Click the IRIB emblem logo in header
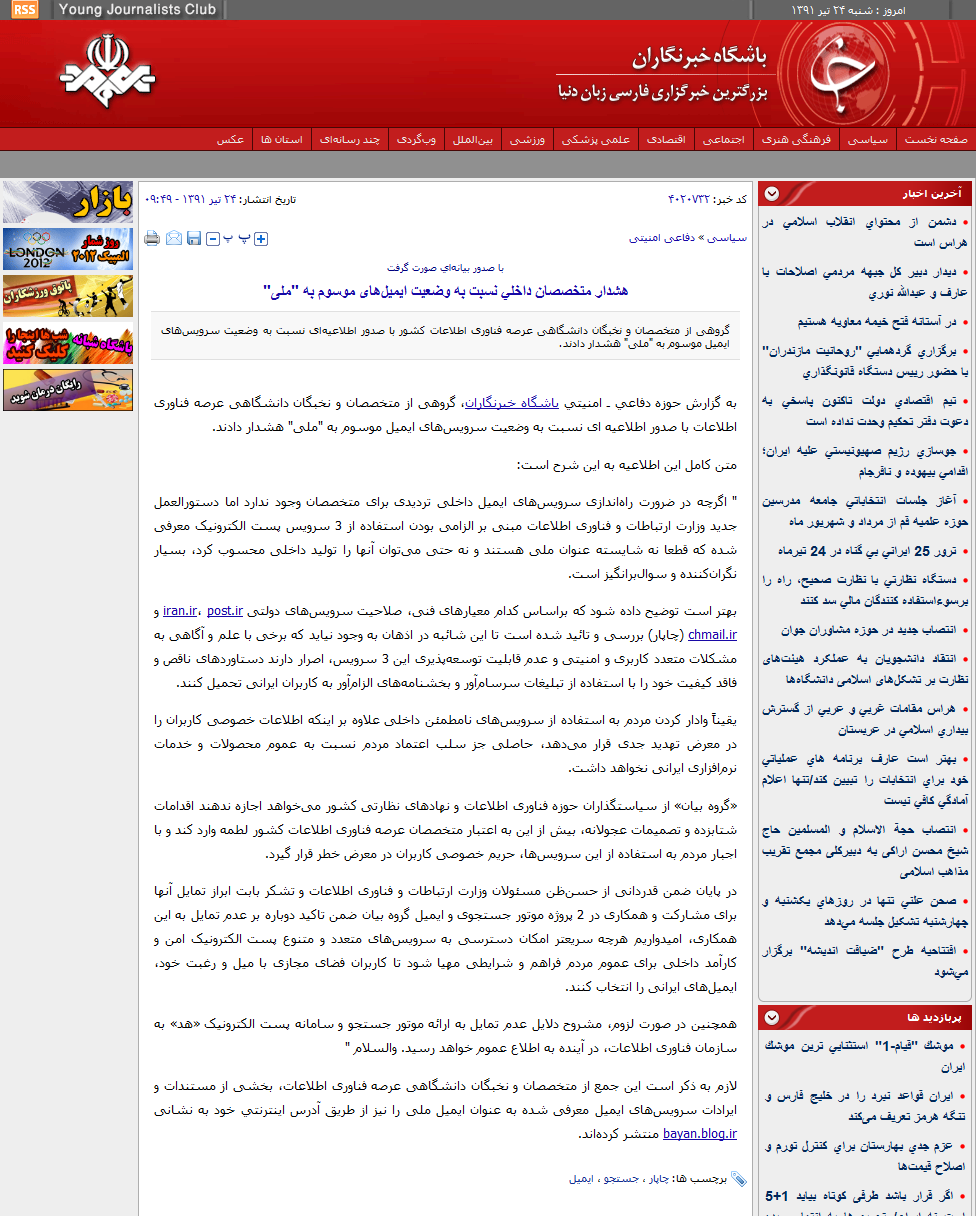The image size is (976, 1216). [106, 74]
